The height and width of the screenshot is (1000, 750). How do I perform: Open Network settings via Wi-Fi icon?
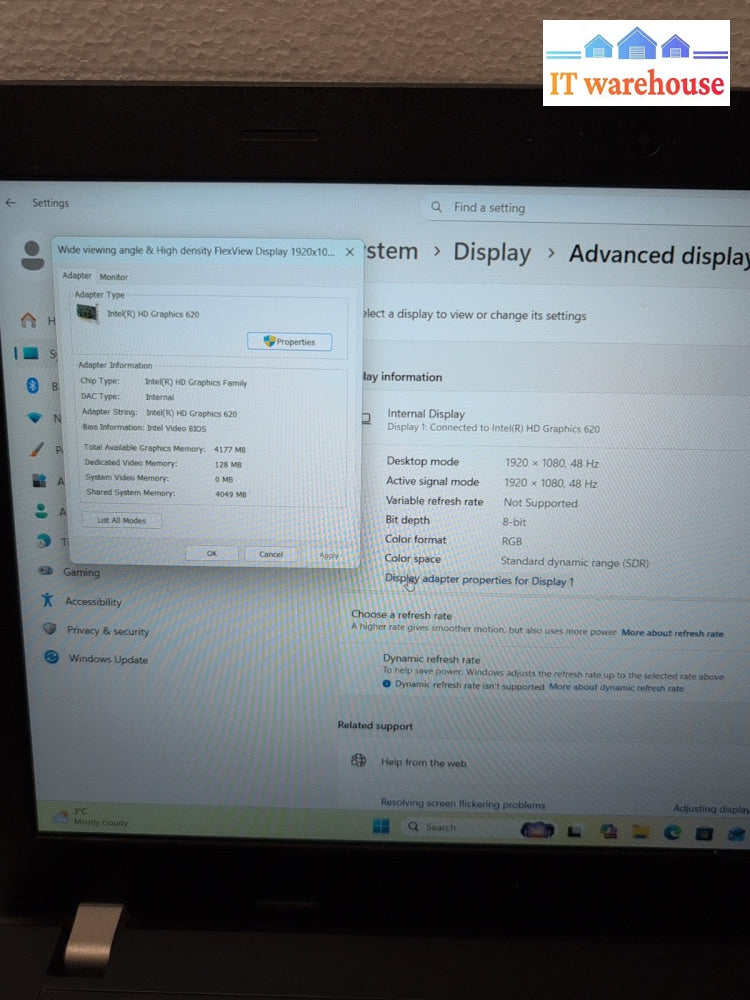coord(34,417)
